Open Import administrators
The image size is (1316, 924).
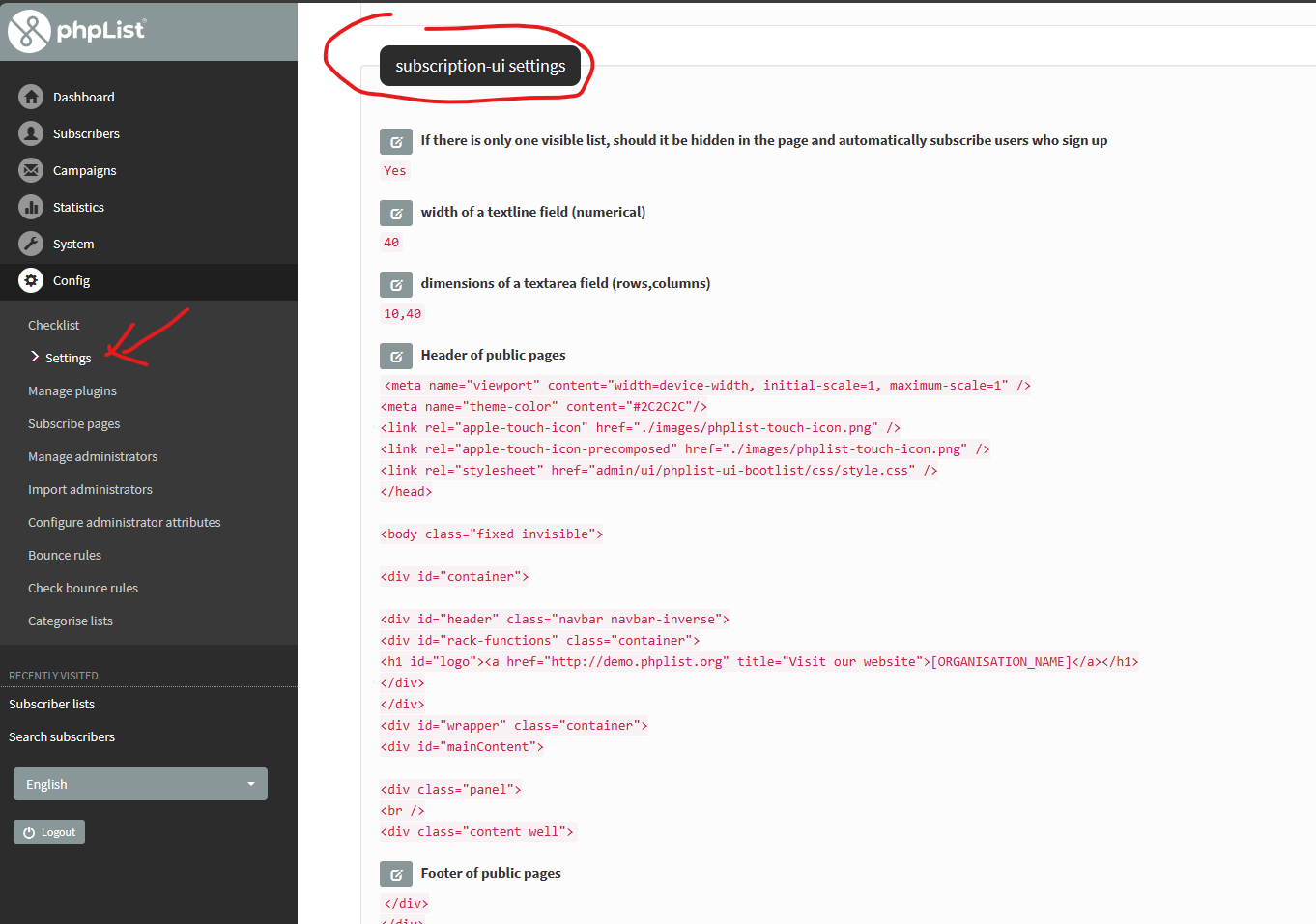point(90,489)
